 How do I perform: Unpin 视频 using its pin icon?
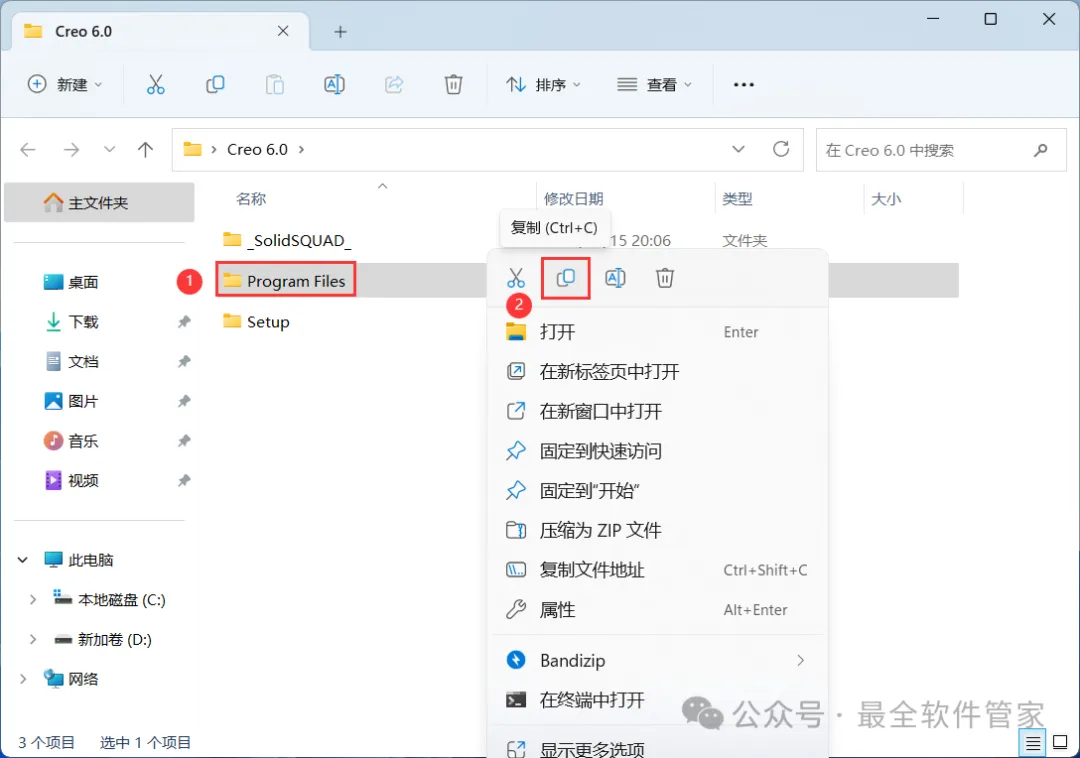click(x=184, y=481)
